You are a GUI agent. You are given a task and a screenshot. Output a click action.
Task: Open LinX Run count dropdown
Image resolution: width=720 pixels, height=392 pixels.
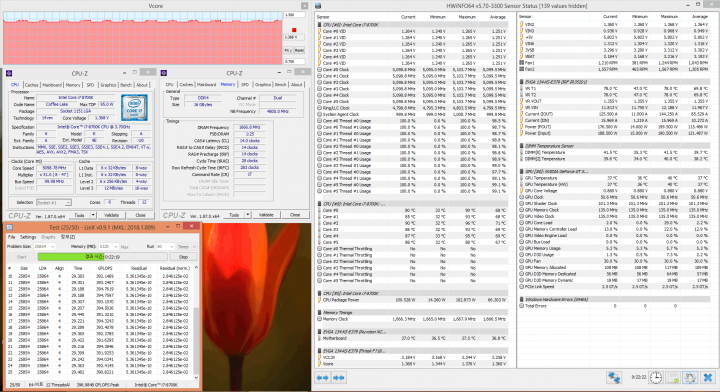pyautogui.click(x=171, y=246)
